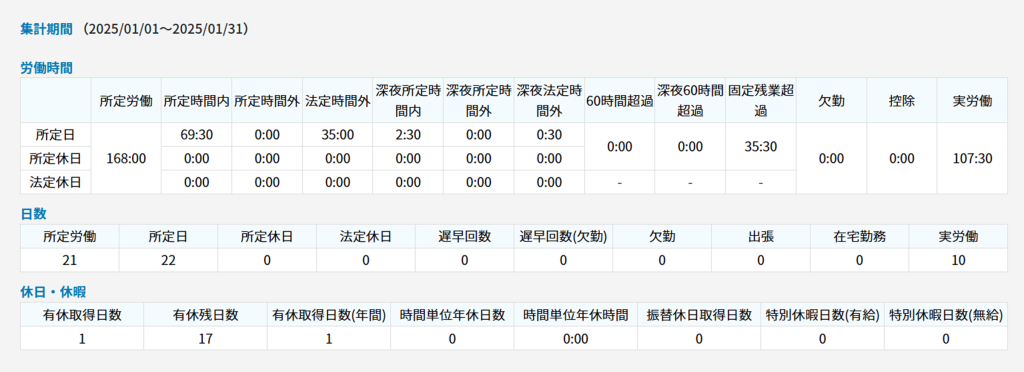Click the 所定休日 row label in 労働時間 table
1024x372 pixels.
[x=56, y=159]
